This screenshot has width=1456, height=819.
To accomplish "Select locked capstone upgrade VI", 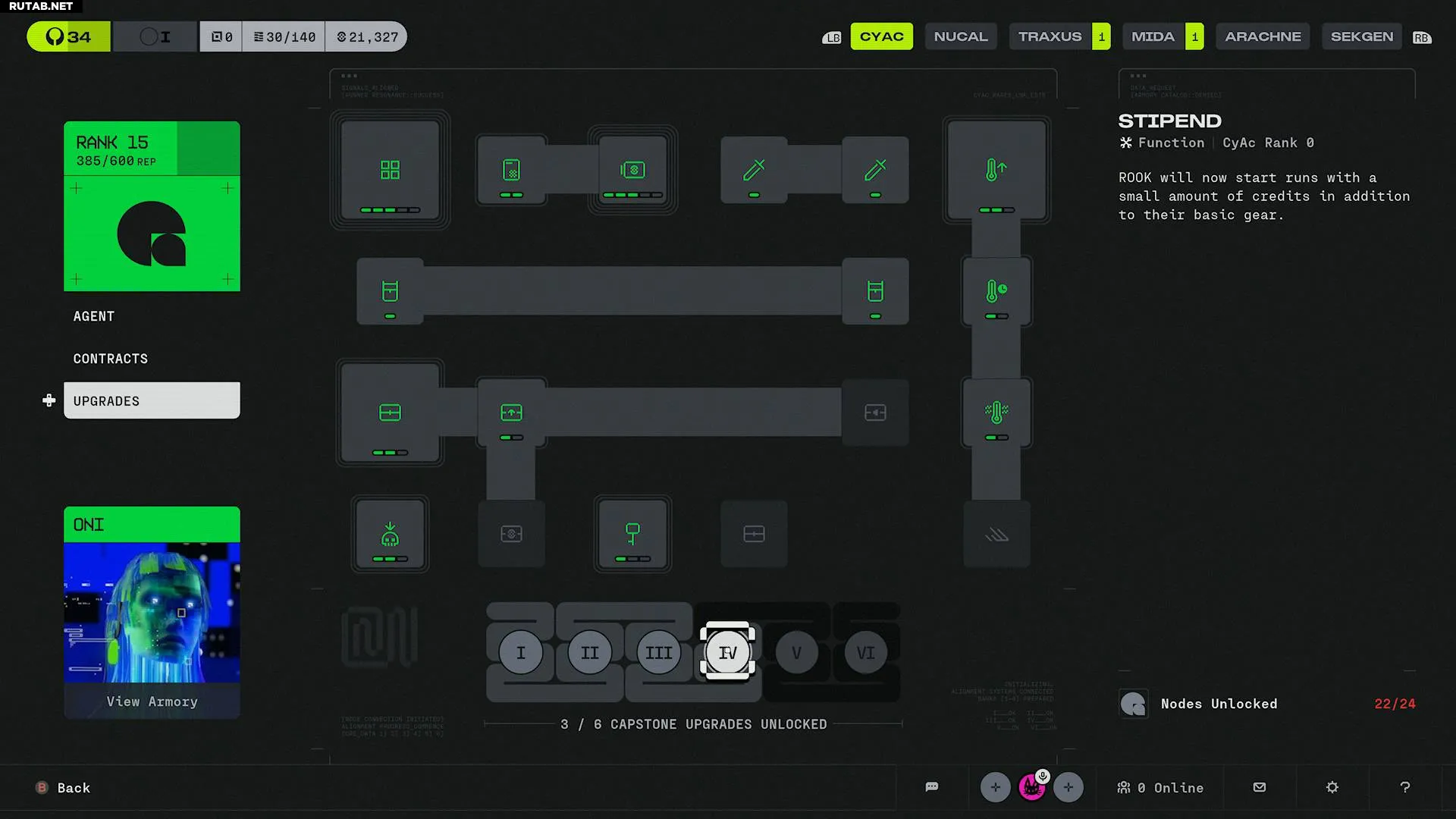I will [x=865, y=652].
